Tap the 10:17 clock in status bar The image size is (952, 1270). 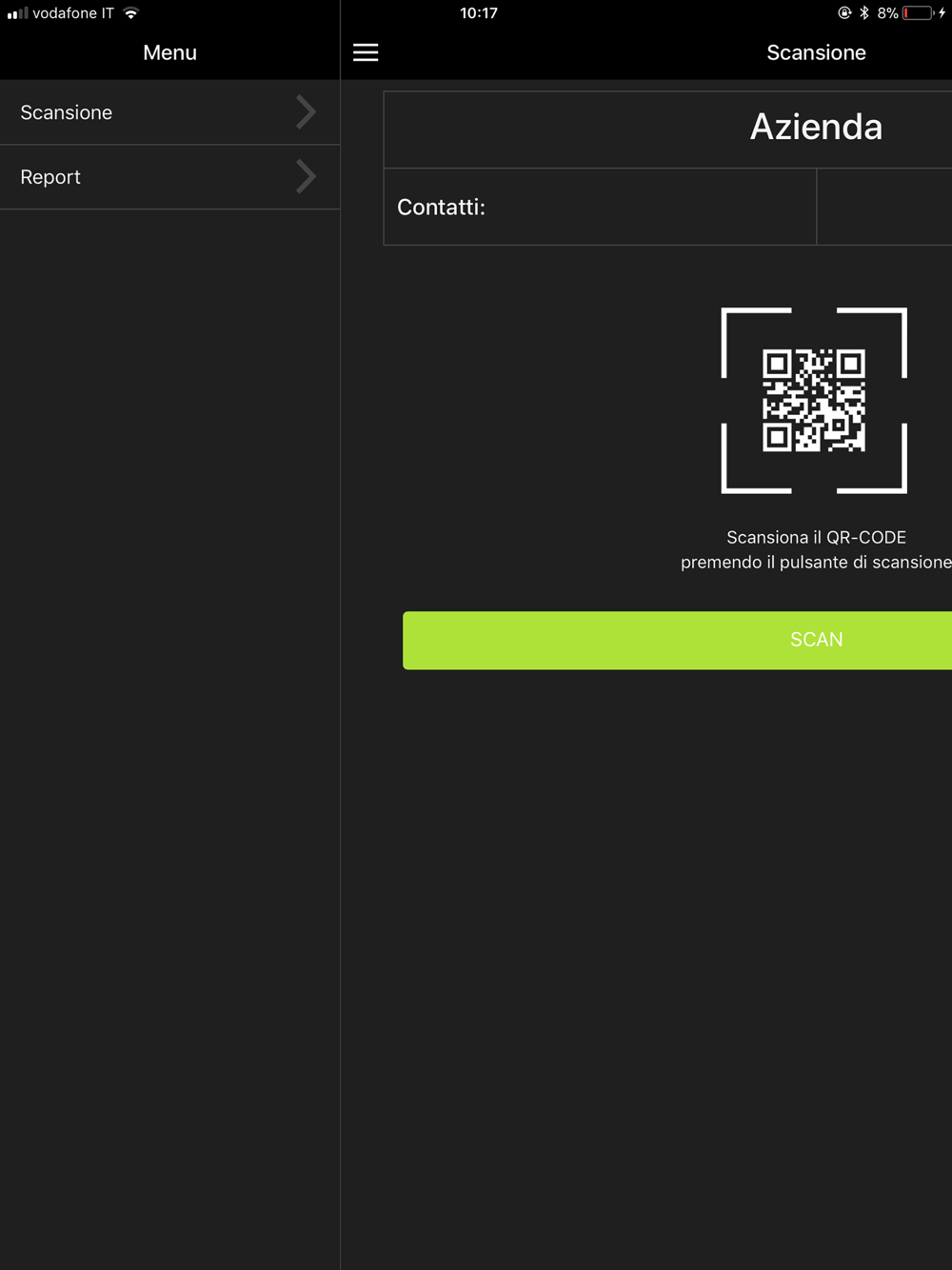pyautogui.click(x=479, y=13)
